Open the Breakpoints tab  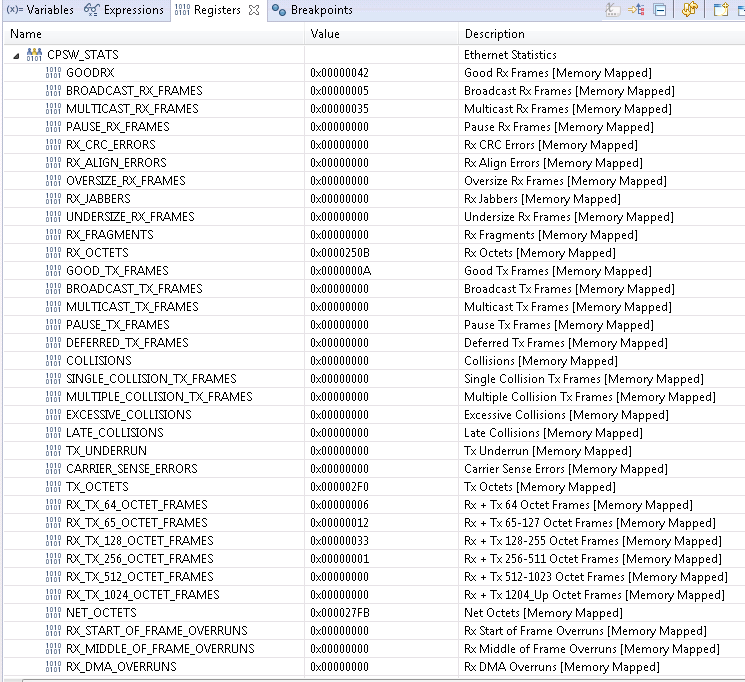pos(312,10)
